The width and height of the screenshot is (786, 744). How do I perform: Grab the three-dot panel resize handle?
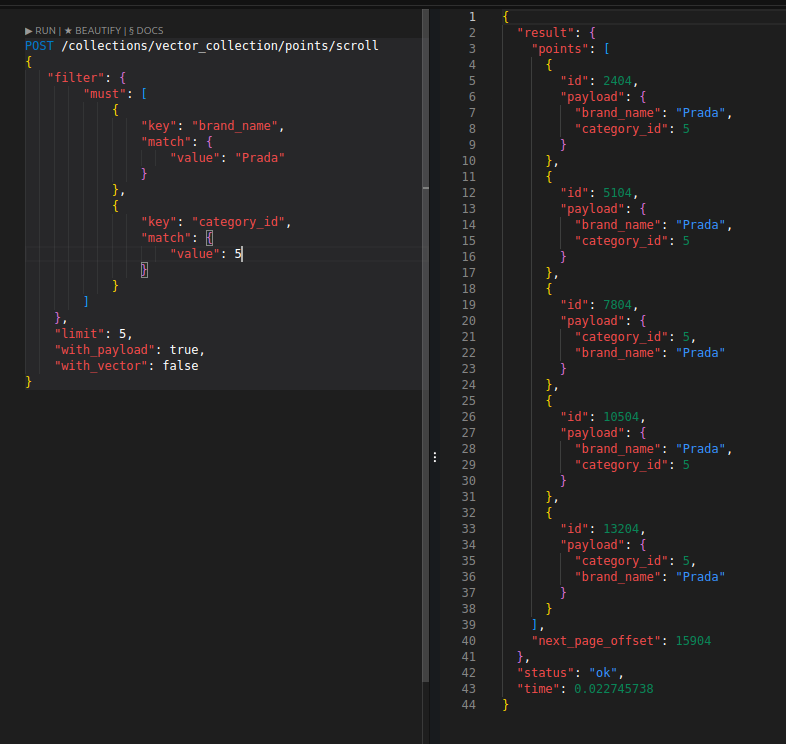[434, 456]
